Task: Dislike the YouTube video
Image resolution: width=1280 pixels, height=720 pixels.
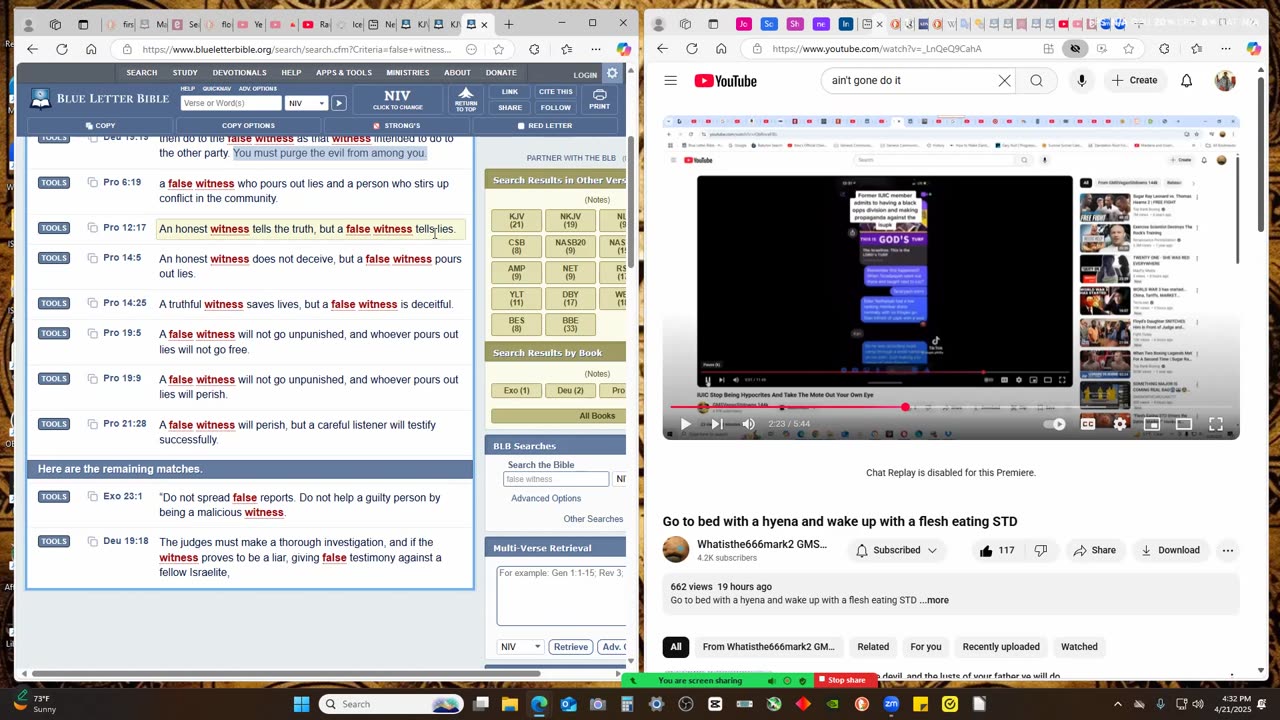Action: tap(1041, 550)
